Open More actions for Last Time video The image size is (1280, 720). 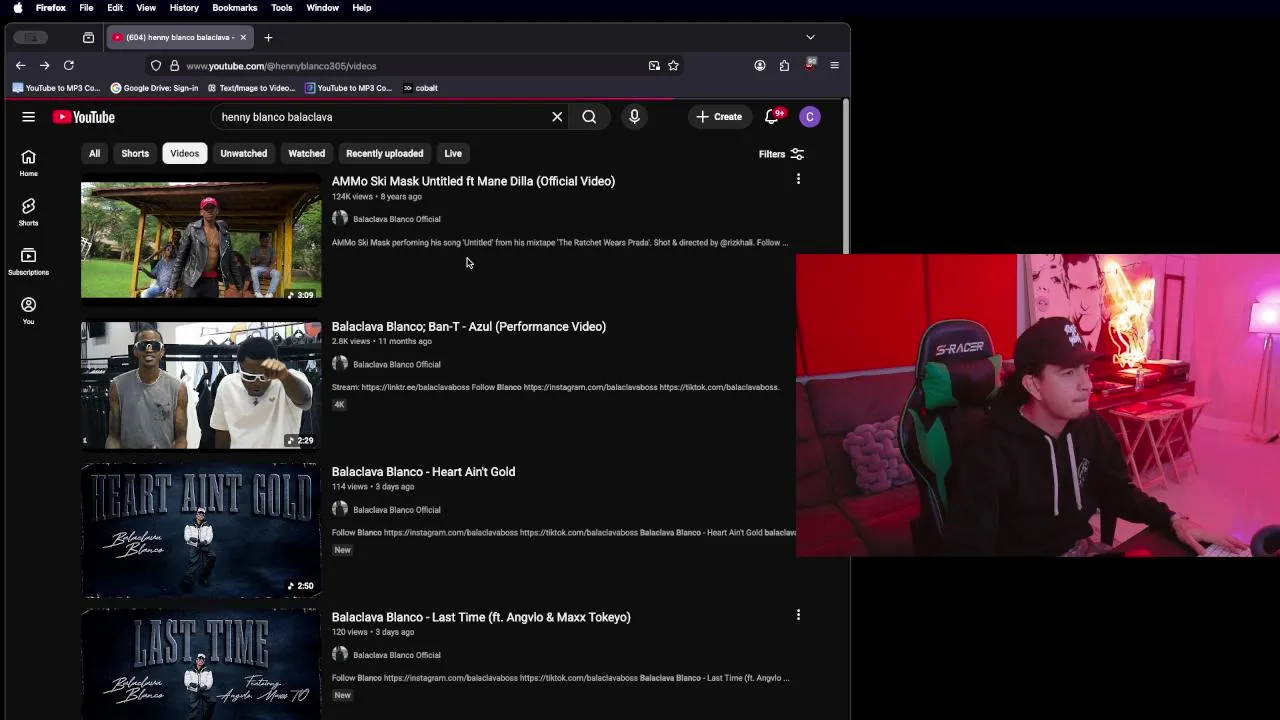pos(798,615)
